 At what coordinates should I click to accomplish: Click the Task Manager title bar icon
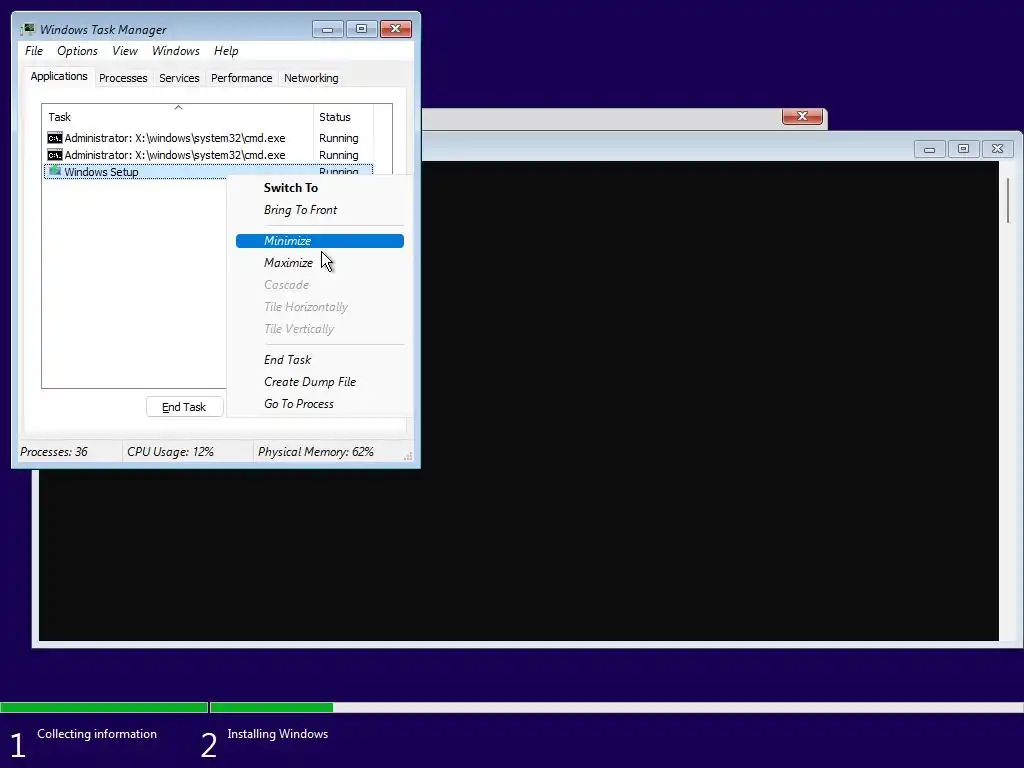click(27, 29)
